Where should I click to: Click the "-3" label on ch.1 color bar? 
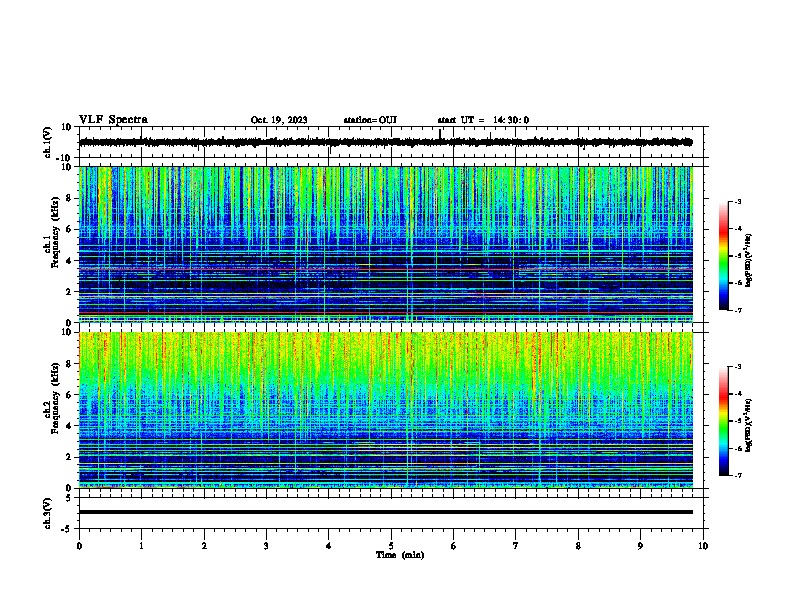point(737,201)
